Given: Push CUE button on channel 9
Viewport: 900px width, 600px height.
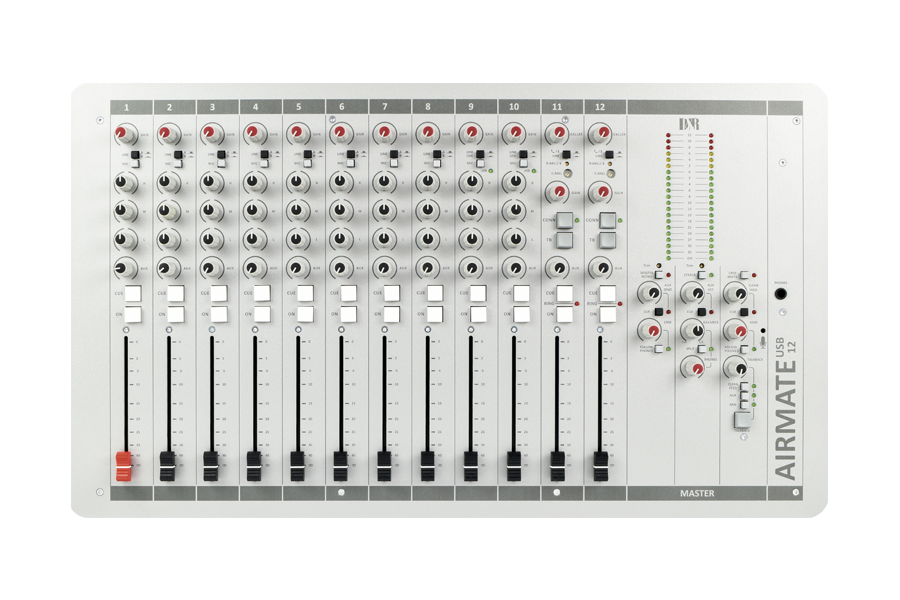Looking at the screenshot, I should [478, 293].
